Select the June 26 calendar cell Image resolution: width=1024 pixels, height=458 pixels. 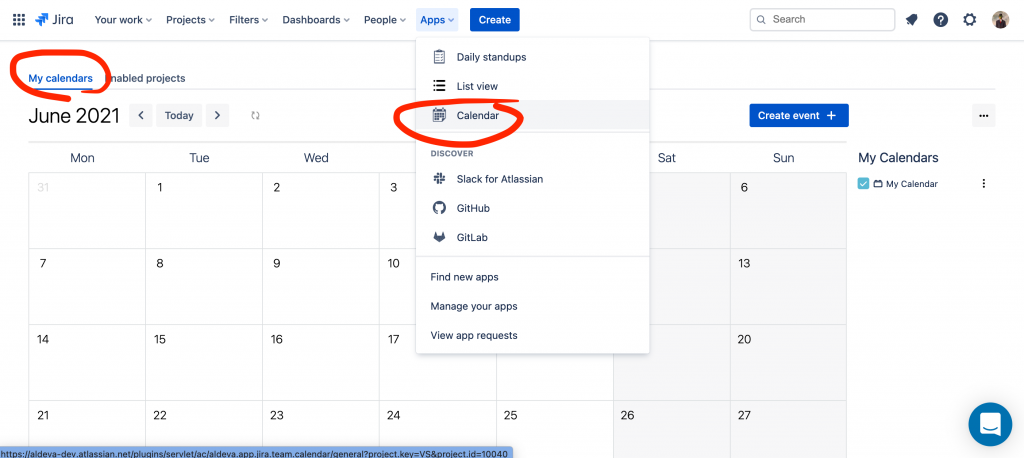671,429
